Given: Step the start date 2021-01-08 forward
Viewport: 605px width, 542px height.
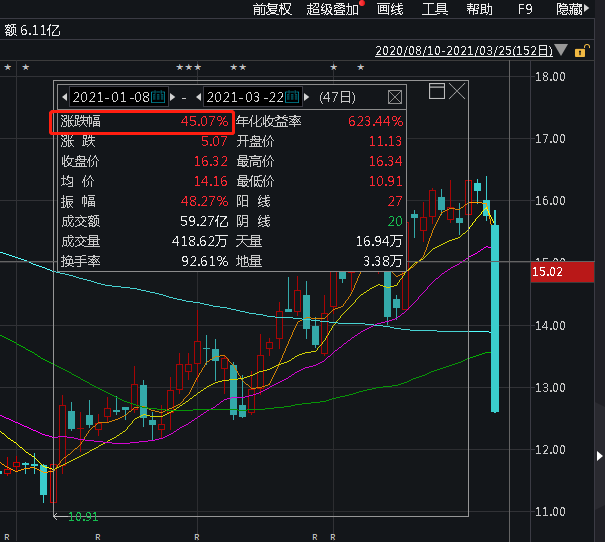Looking at the screenshot, I should pos(173,97).
